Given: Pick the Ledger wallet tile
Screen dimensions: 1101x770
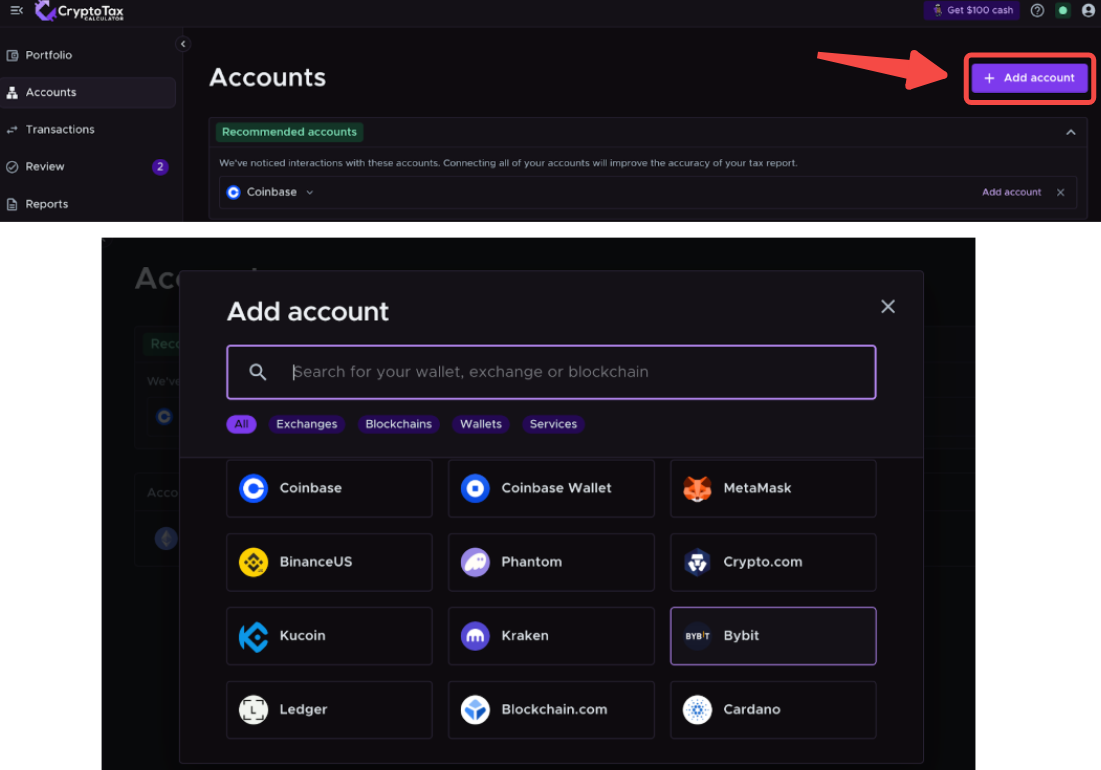Looking at the screenshot, I should pyautogui.click(x=329, y=710).
